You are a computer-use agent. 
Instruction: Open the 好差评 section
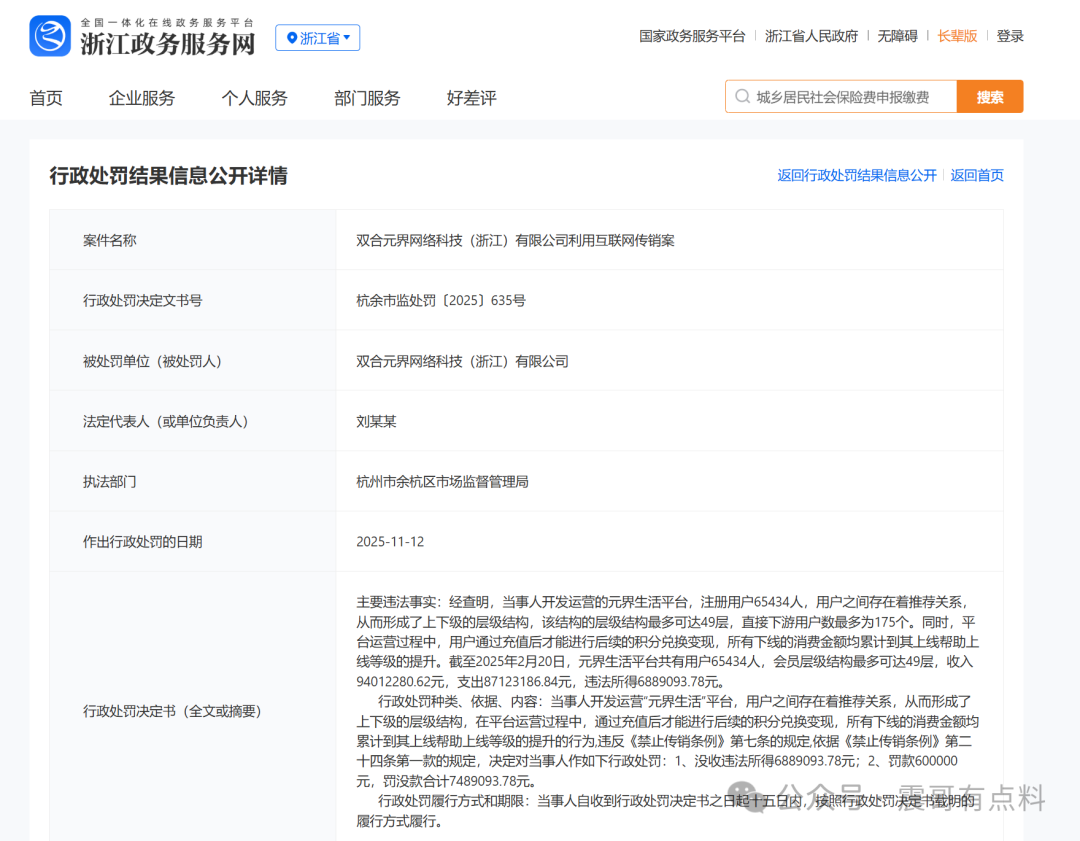click(x=470, y=97)
